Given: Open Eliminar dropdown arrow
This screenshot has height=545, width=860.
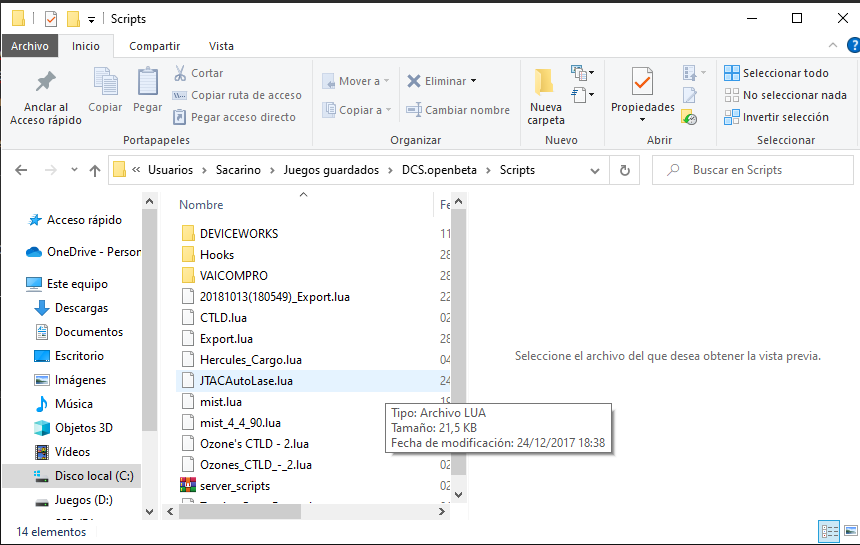Looking at the screenshot, I should (473, 81).
